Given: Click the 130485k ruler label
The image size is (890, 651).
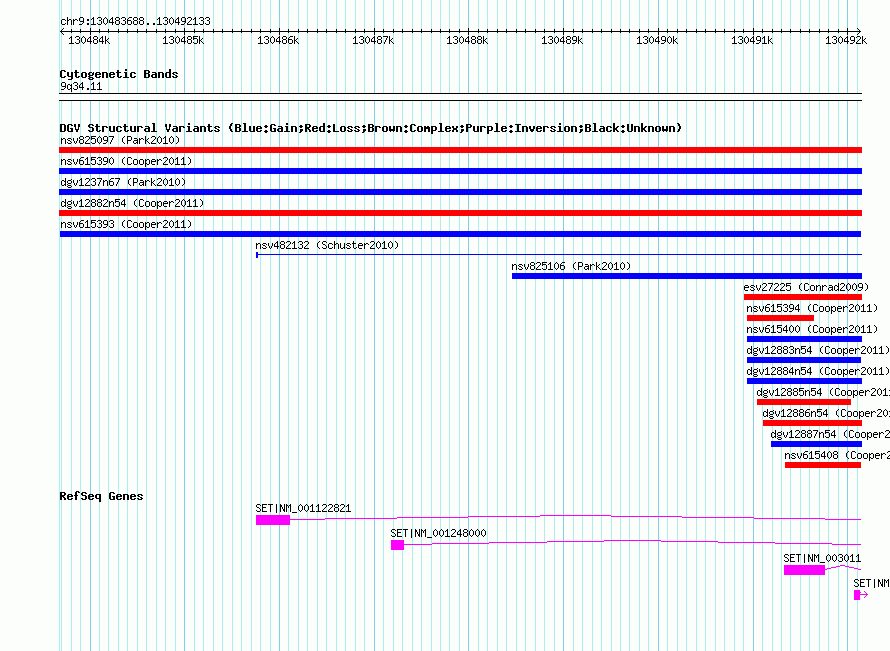Looking at the screenshot, I should (183, 40).
